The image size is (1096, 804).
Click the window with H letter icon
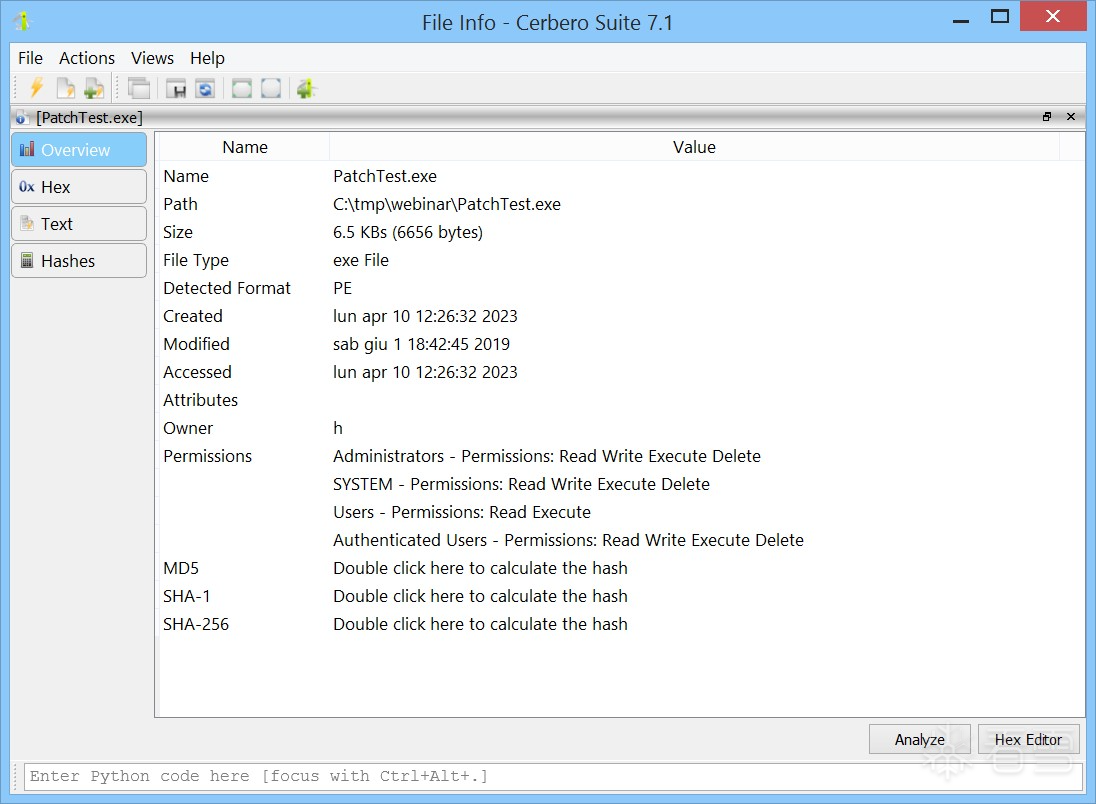coord(176,89)
